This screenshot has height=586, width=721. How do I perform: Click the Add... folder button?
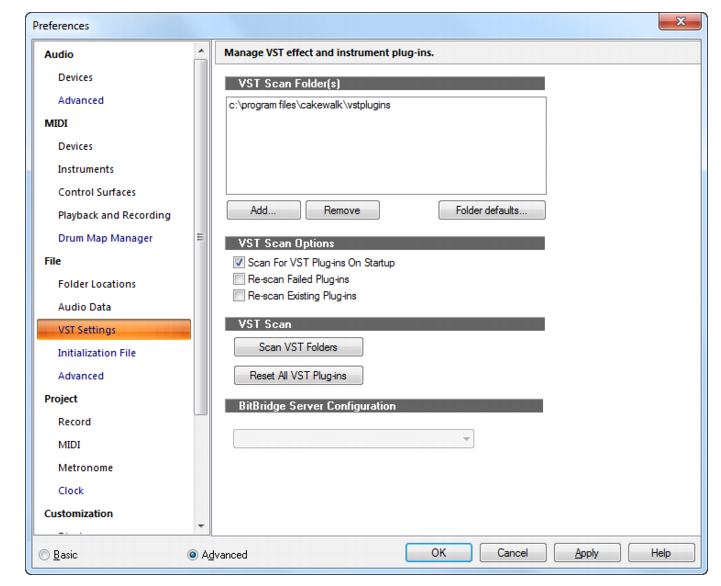(263, 210)
